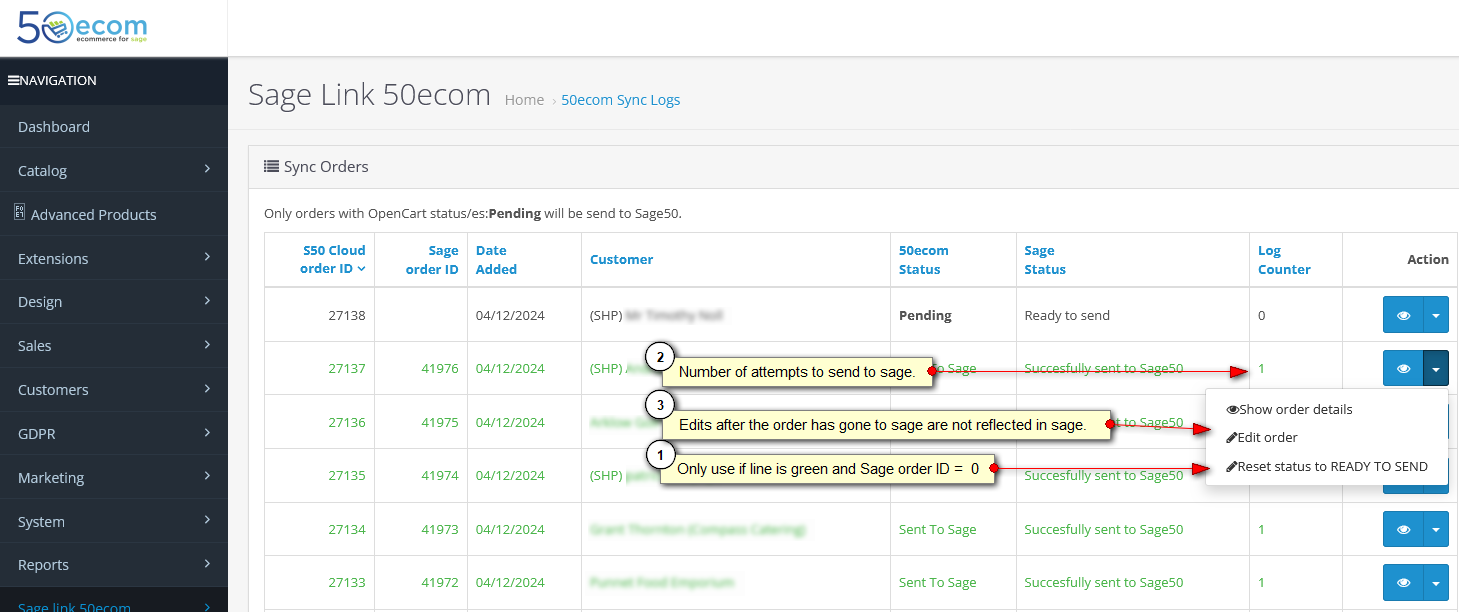Click order ID 27136 cell

tap(347, 422)
